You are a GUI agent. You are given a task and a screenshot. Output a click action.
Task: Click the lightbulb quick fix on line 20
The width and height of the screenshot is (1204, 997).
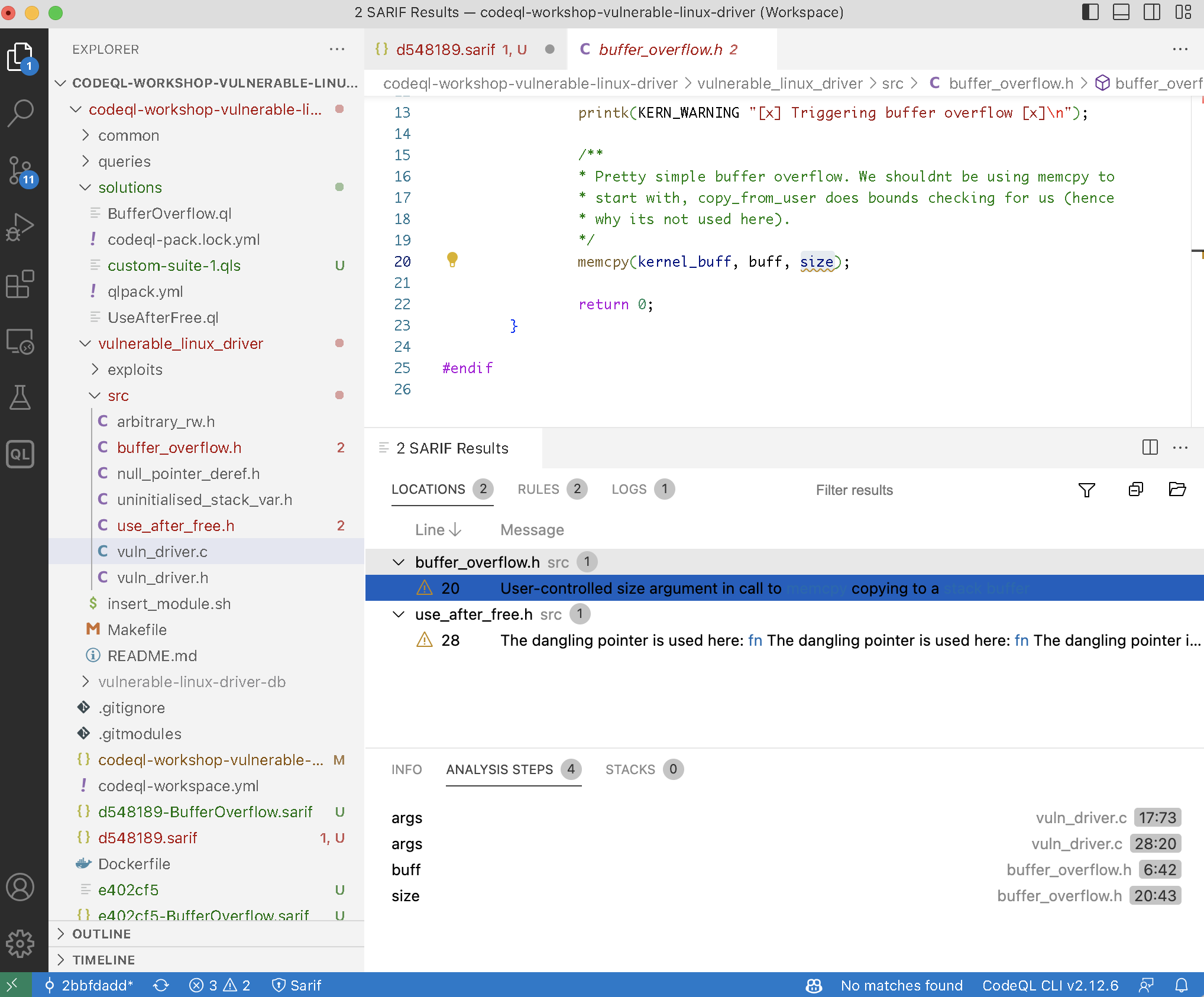coord(452,260)
